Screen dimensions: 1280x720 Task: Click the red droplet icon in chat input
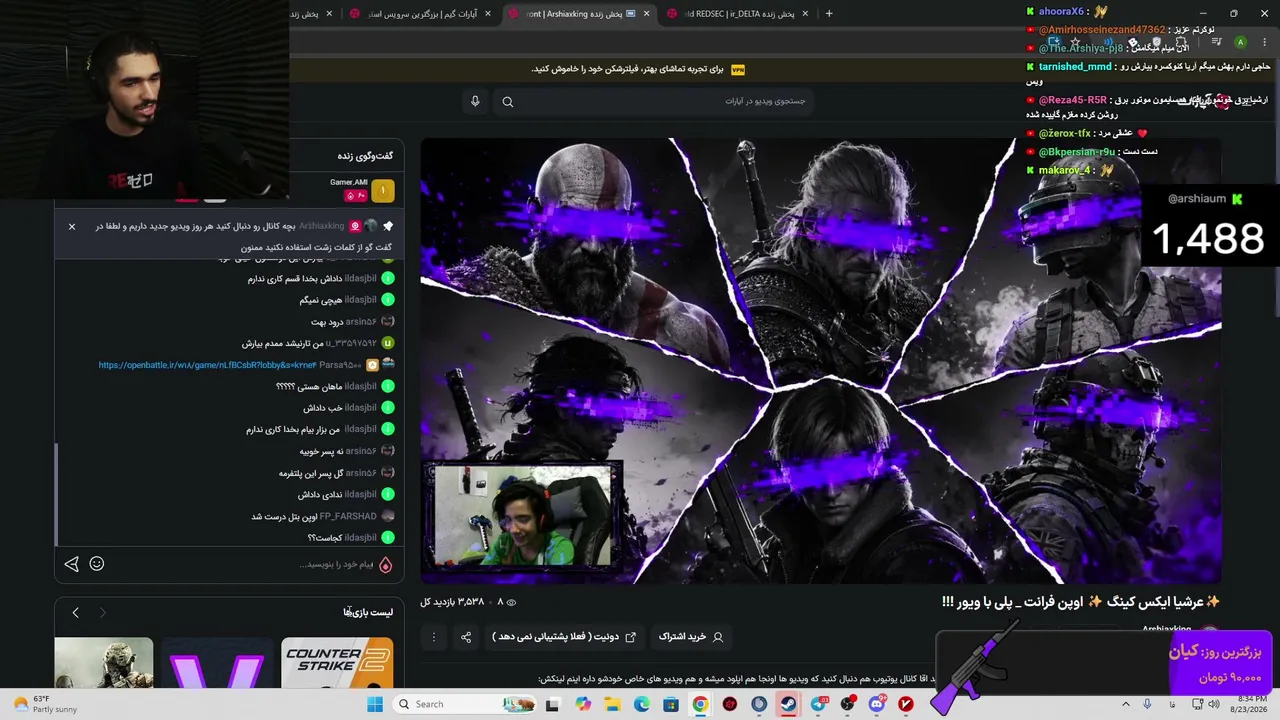tap(385, 565)
